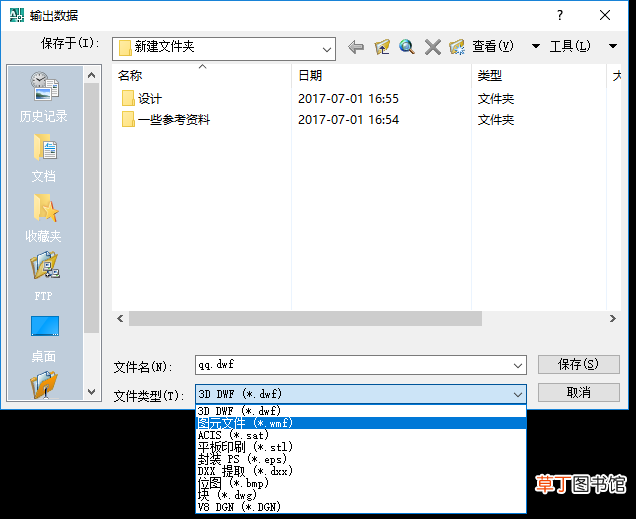Click the Back arrow icon in the toolbar
The image size is (636, 519).
pyautogui.click(x=356, y=47)
